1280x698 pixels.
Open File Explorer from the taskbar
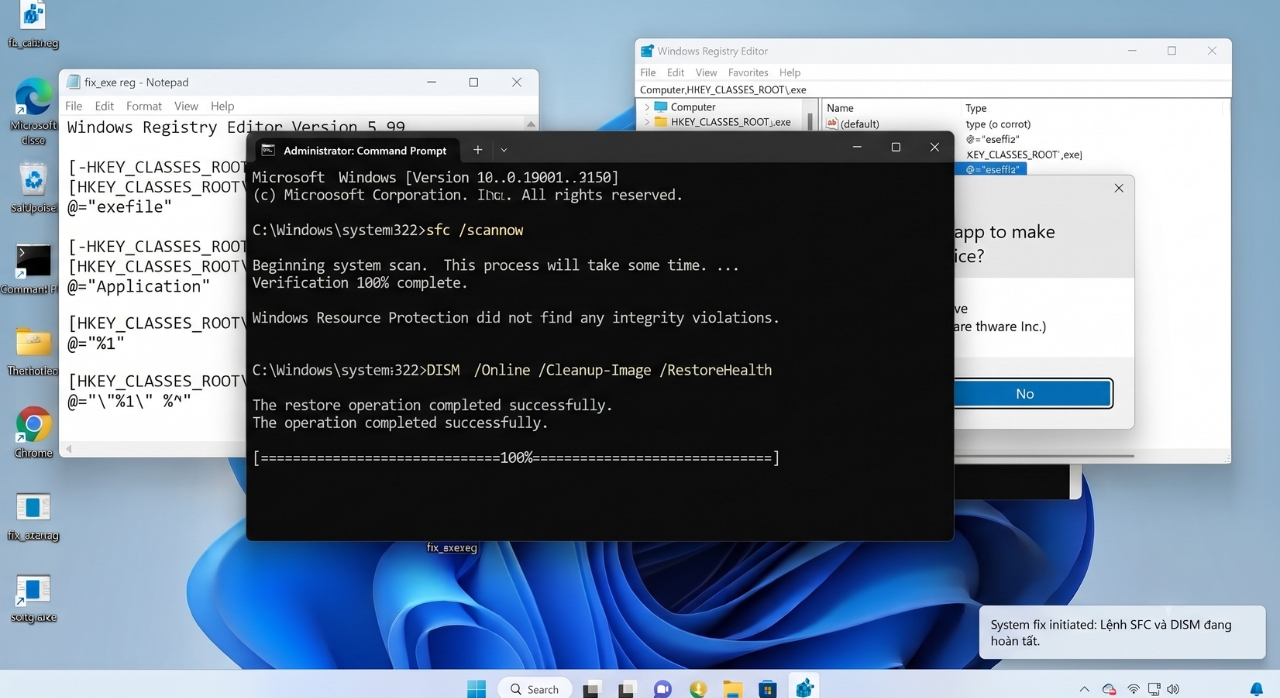tap(733, 688)
